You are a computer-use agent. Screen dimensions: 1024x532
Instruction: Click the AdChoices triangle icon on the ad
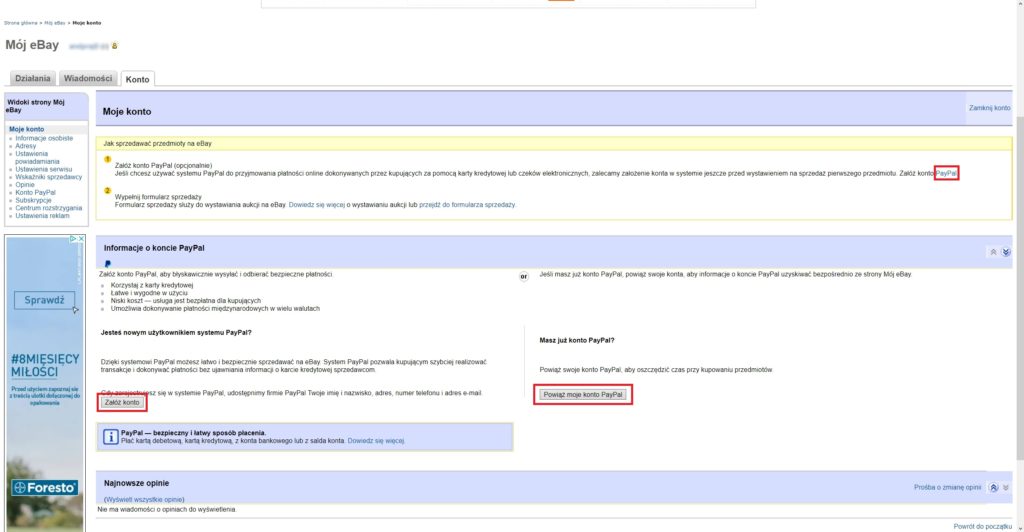72,240
